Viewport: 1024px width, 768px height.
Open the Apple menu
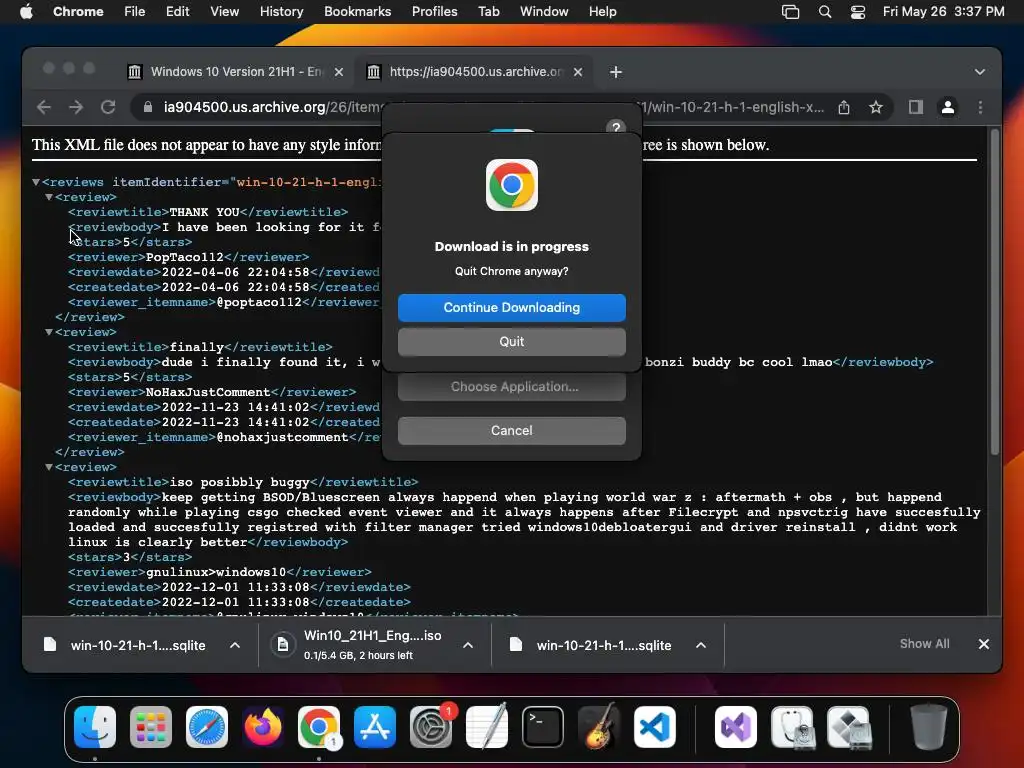click(x=26, y=11)
